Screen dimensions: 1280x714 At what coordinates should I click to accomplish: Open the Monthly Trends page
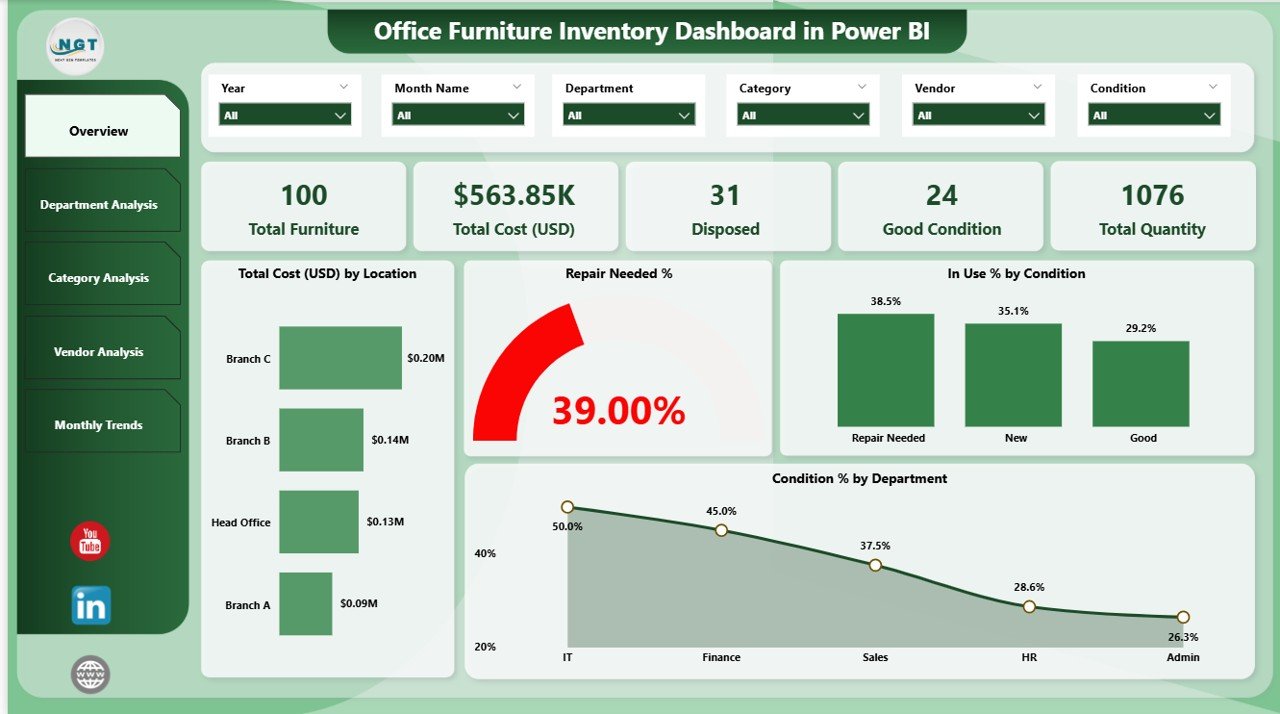(x=99, y=425)
